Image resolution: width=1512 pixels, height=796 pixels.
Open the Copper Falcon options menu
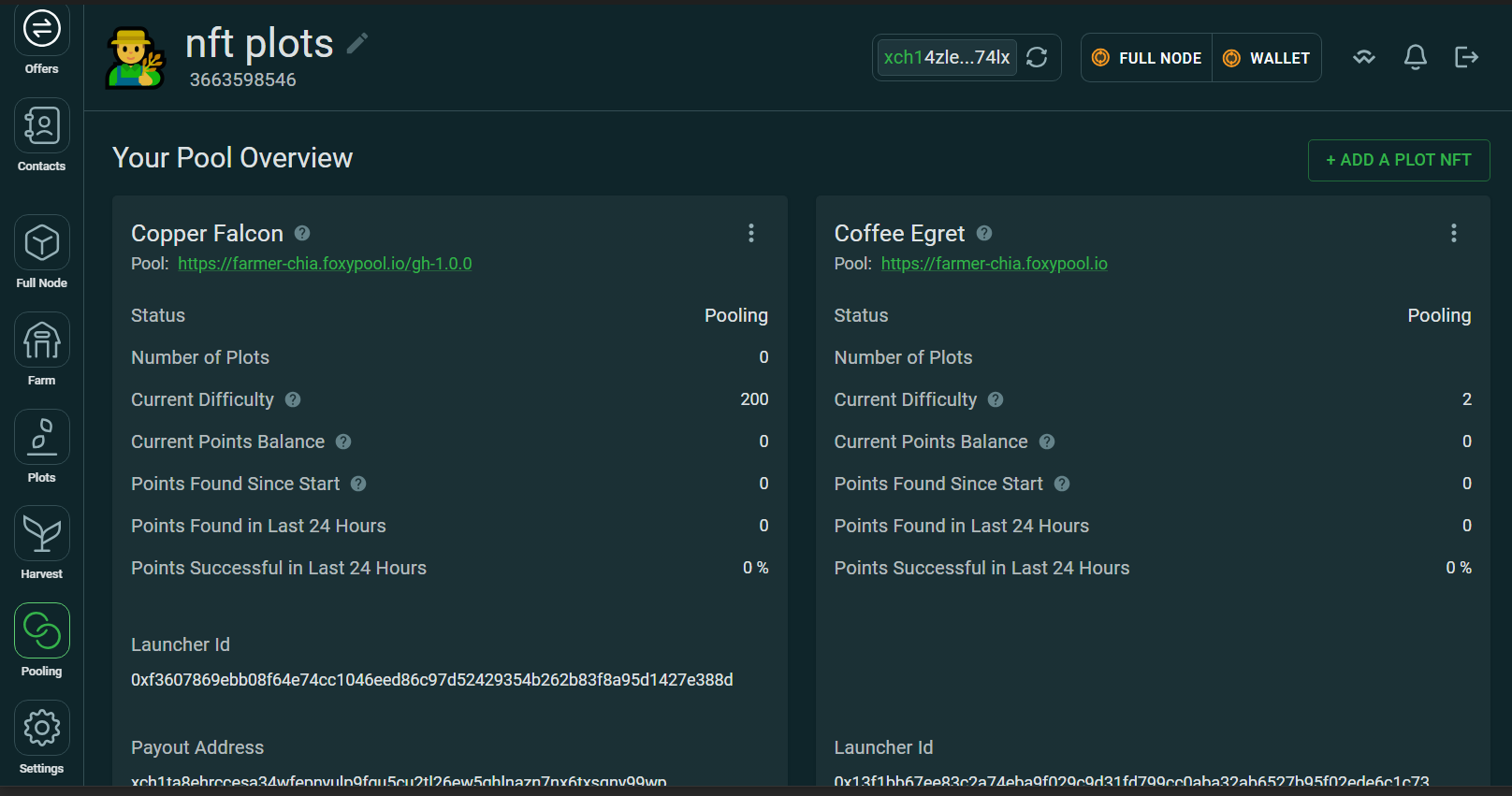750,233
